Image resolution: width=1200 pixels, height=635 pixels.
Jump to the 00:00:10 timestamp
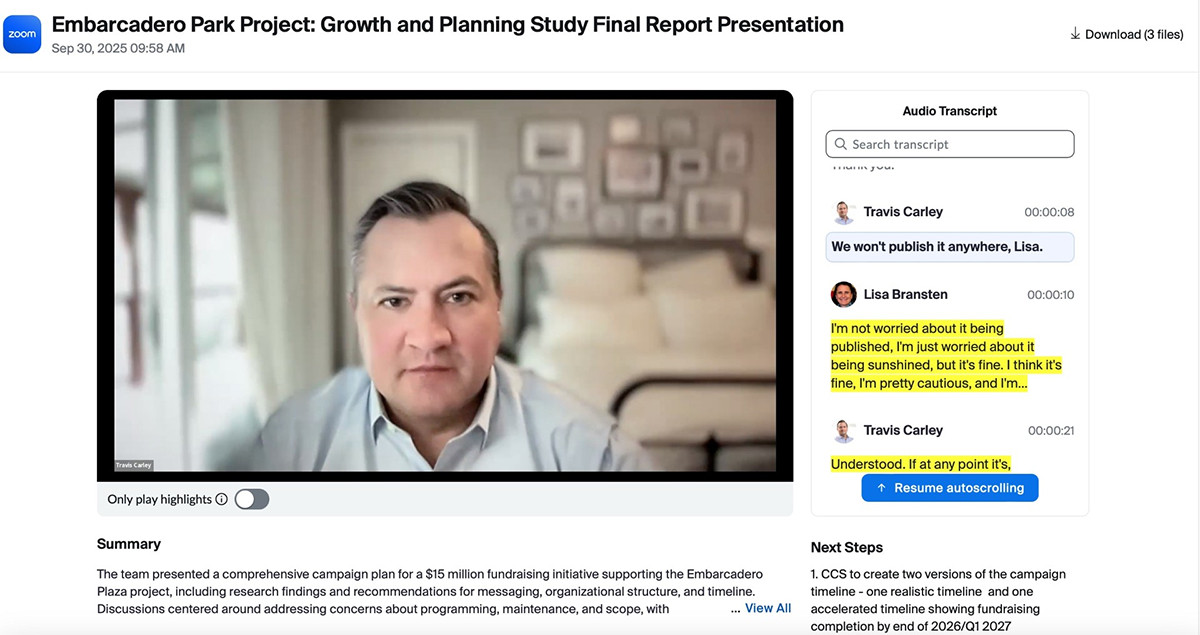tap(1050, 295)
